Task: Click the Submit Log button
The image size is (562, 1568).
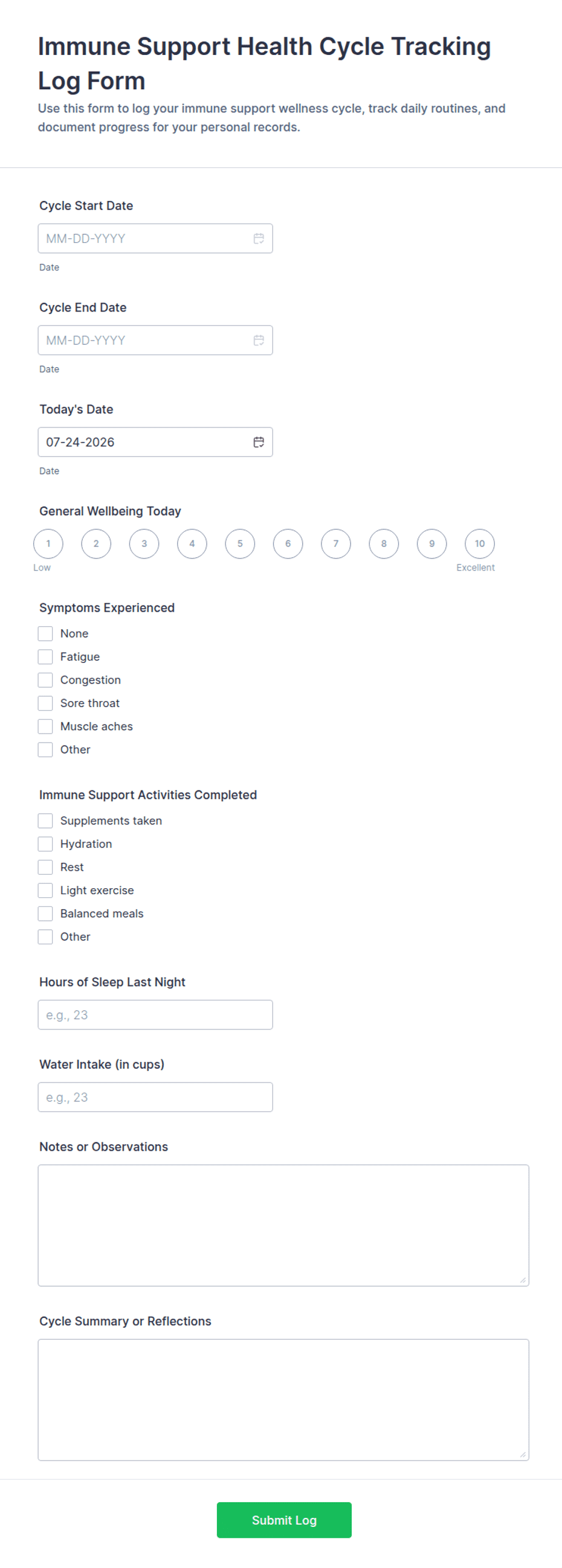Action: point(284,1520)
